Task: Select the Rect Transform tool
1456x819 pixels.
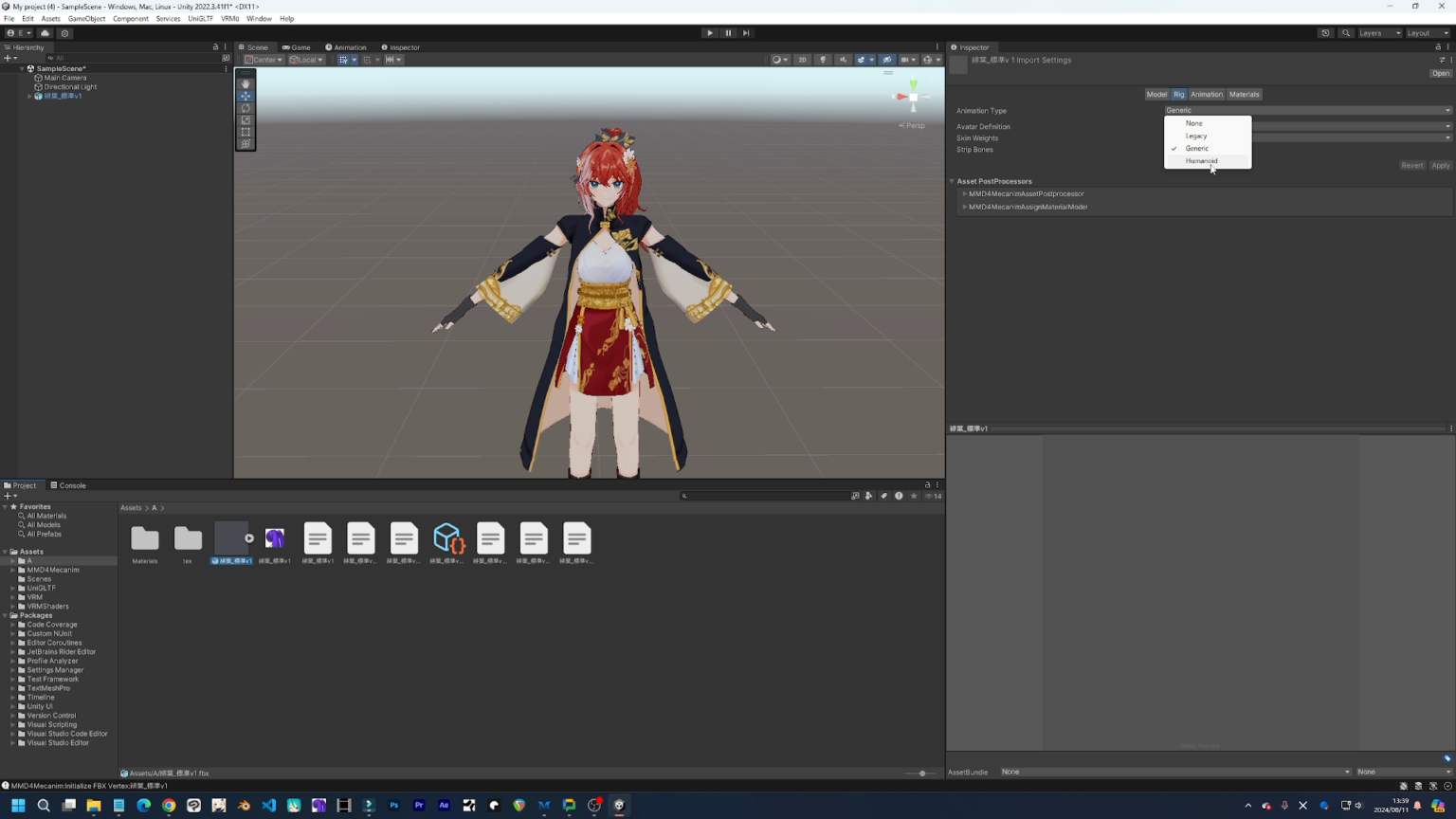Action: point(246,133)
